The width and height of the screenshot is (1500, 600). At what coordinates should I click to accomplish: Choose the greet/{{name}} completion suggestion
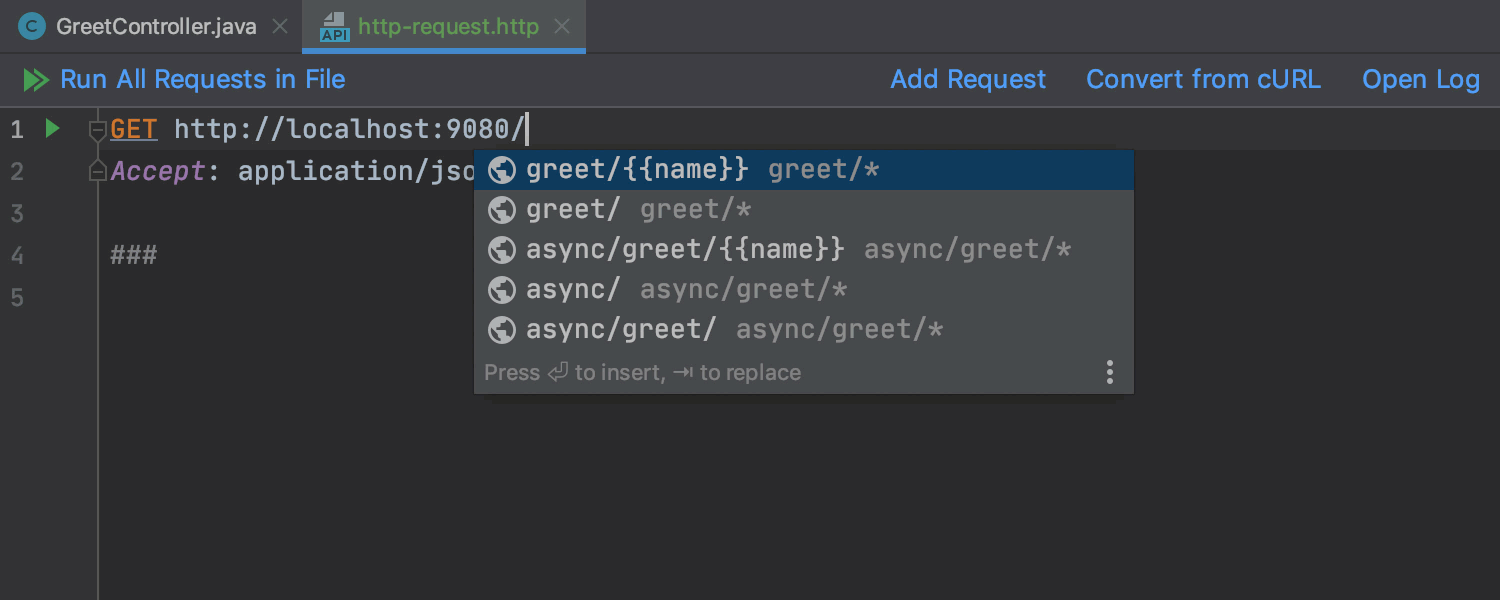pyautogui.click(x=637, y=170)
